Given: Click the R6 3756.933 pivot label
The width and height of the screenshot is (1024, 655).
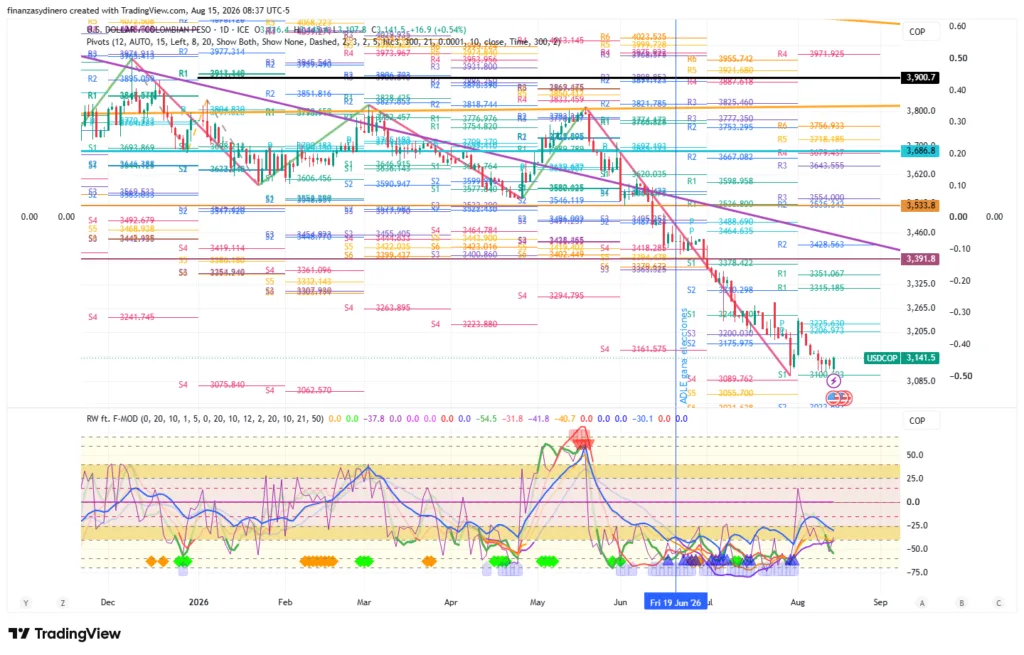Looking at the screenshot, I should pos(812,125).
